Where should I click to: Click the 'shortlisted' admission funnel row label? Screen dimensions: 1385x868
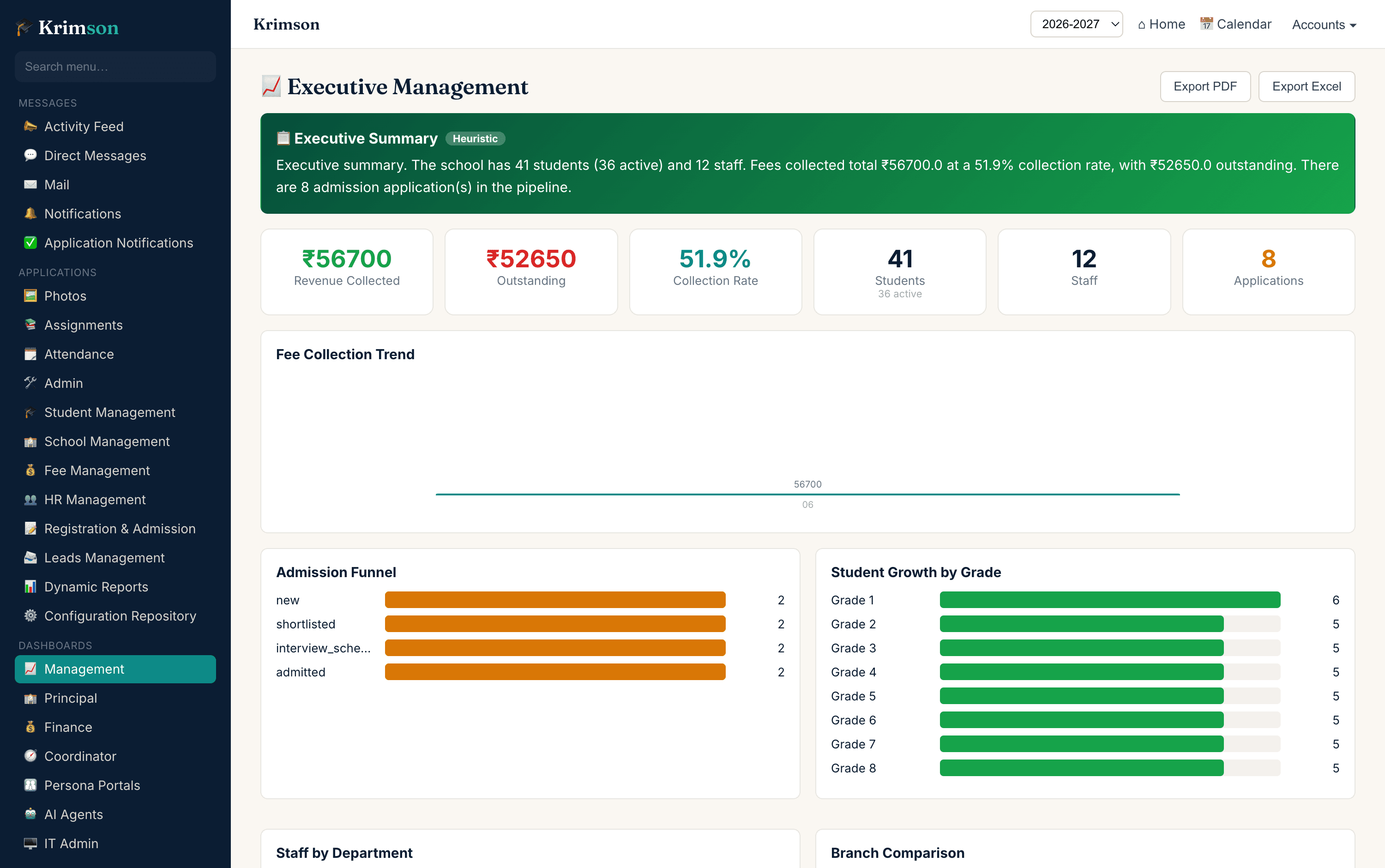(x=305, y=624)
